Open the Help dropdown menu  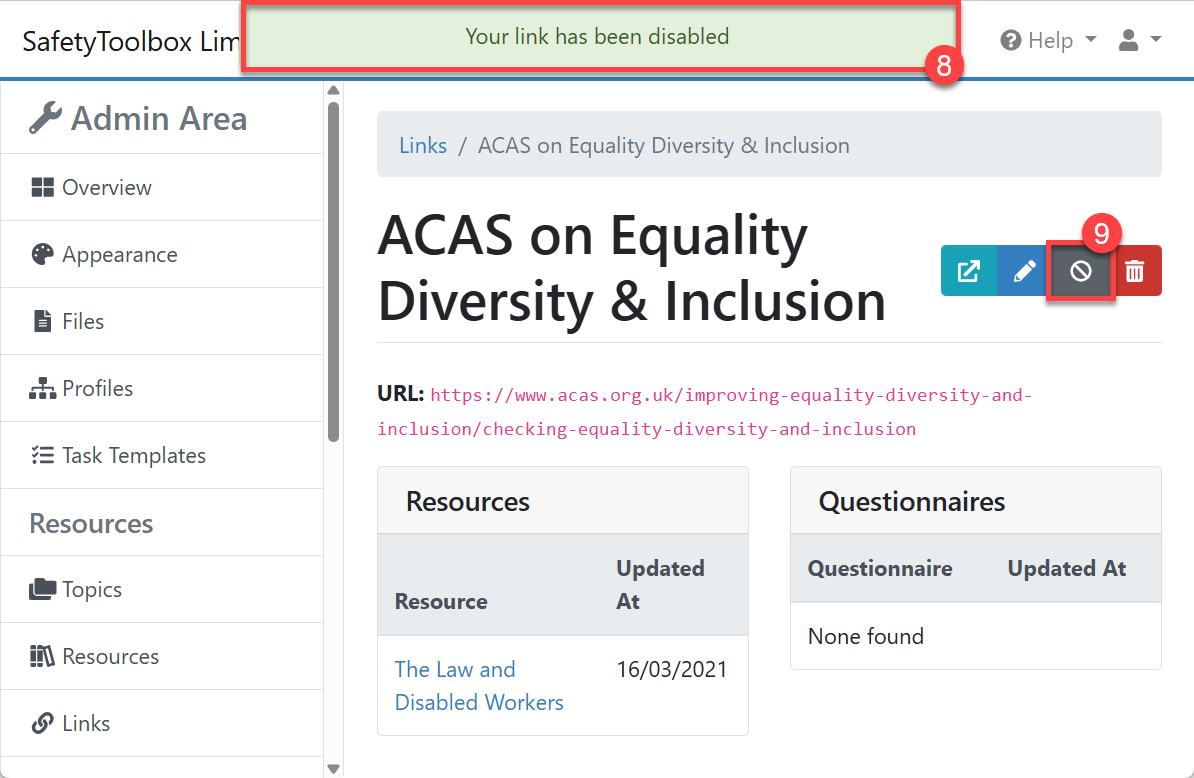[x=1048, y=40]
